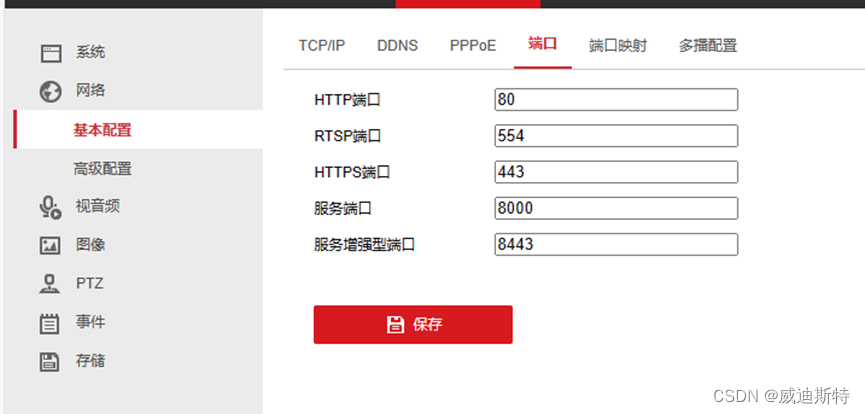Switch to the DDNS tab
The width and height of the screenshot is (865, 414).
coord(398,45)
